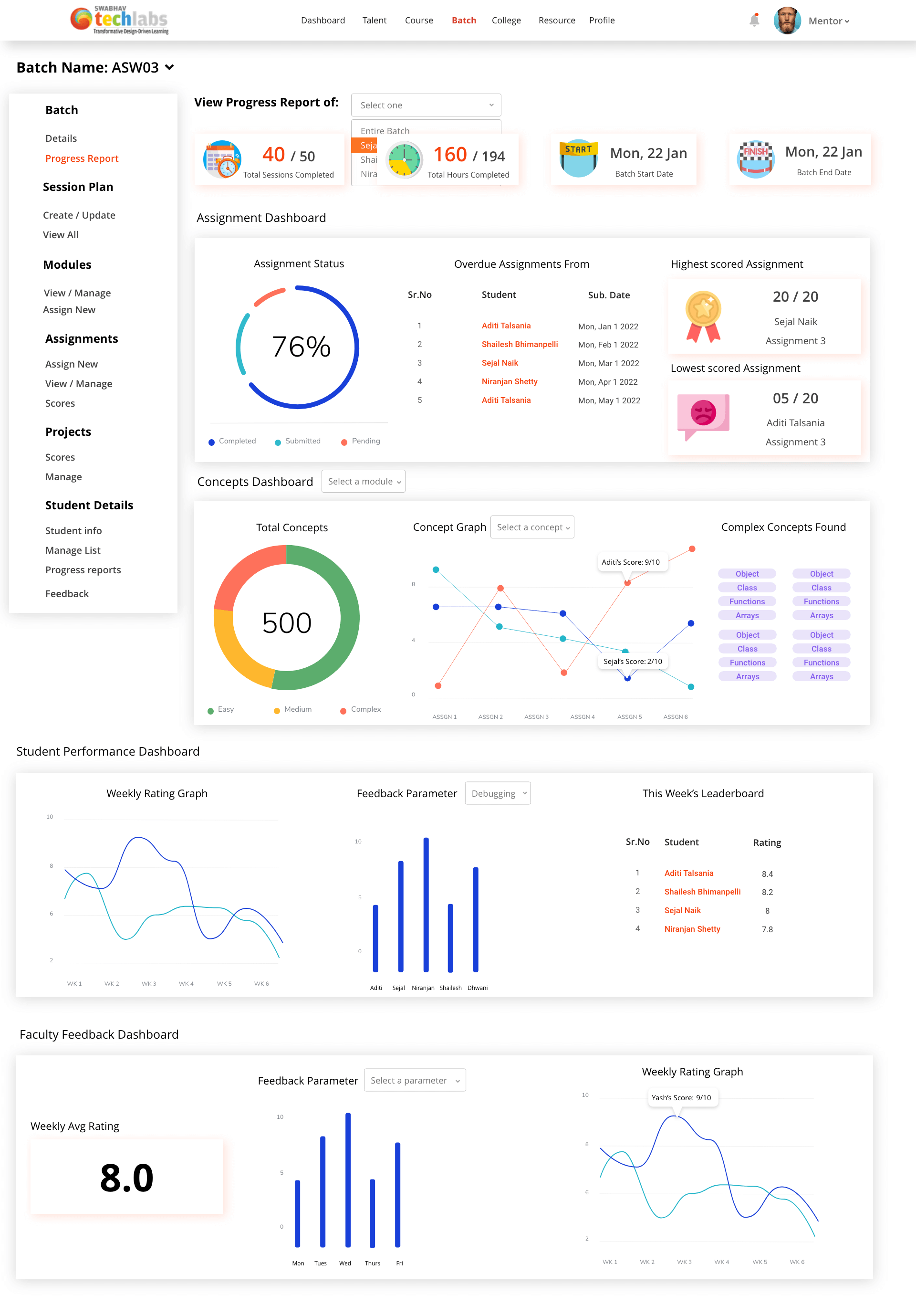The height and width of the screenshot is (1316, 916).
Task: Click the mentor profile avatar
Action: [x=787, y=20]
